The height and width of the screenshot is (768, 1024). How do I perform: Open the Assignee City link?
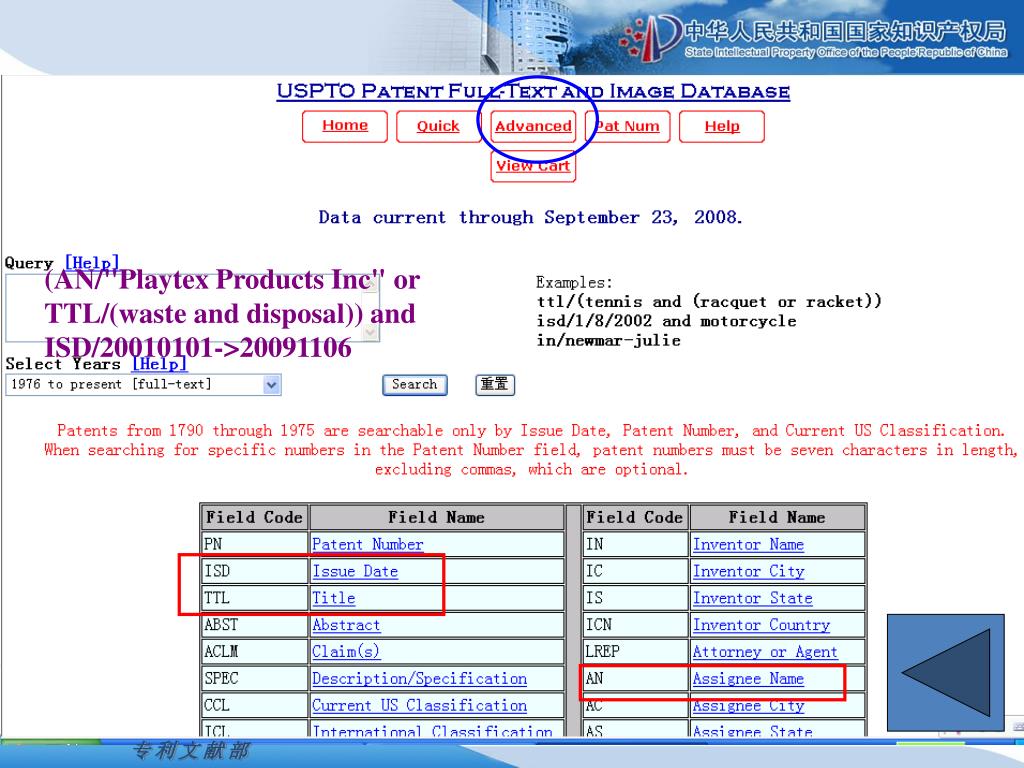coord(748,705)
